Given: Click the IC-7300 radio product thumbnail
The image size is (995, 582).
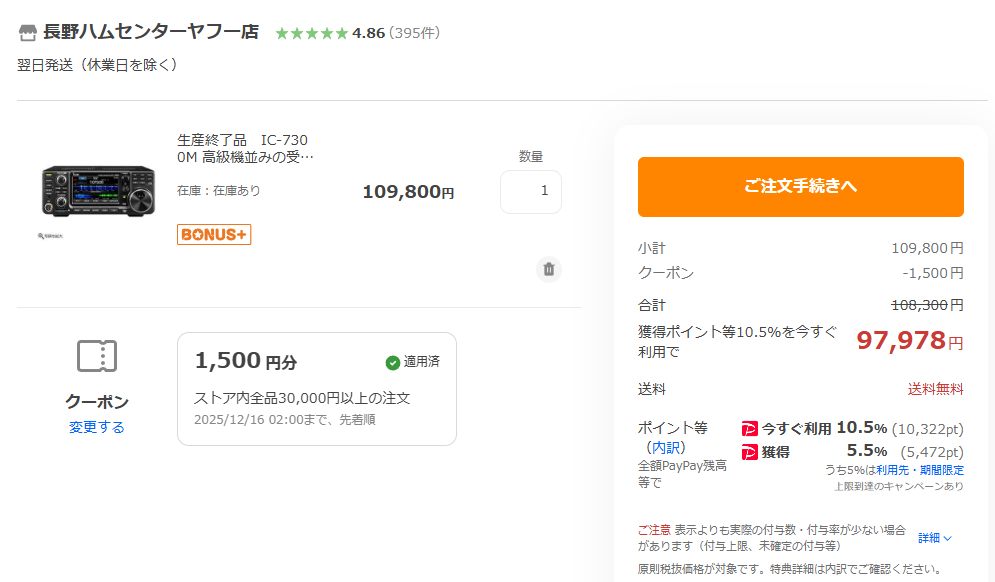Looking at the screenshot, I should tap(98, 191).
